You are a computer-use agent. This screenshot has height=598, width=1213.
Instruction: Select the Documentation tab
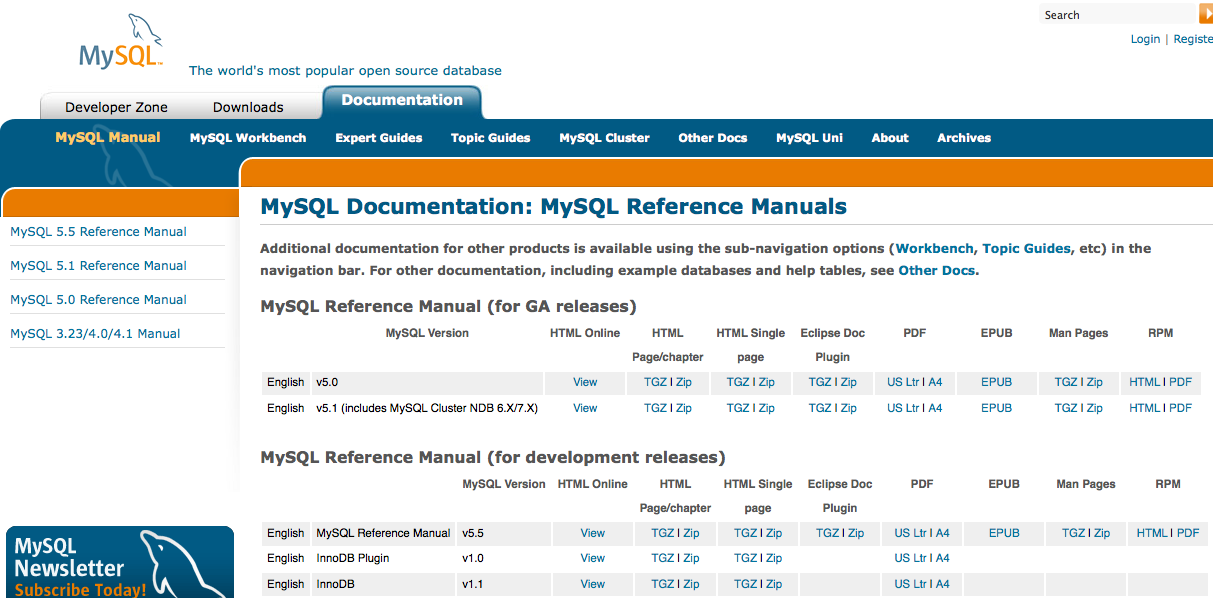click(x=402, y=100)
